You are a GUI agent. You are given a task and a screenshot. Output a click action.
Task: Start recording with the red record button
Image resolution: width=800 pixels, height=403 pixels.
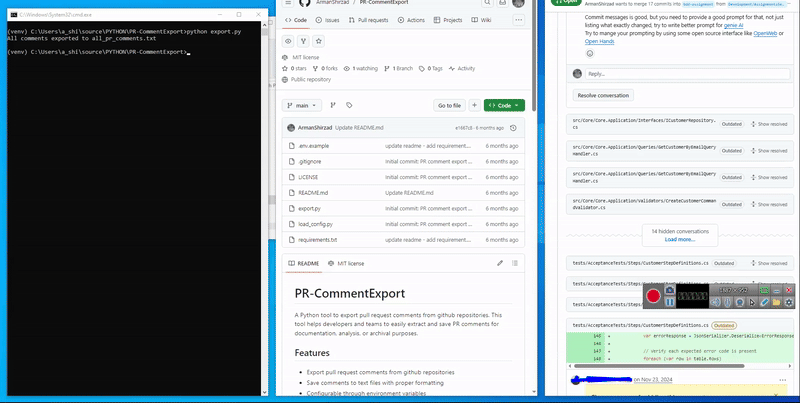coord(653,296)
